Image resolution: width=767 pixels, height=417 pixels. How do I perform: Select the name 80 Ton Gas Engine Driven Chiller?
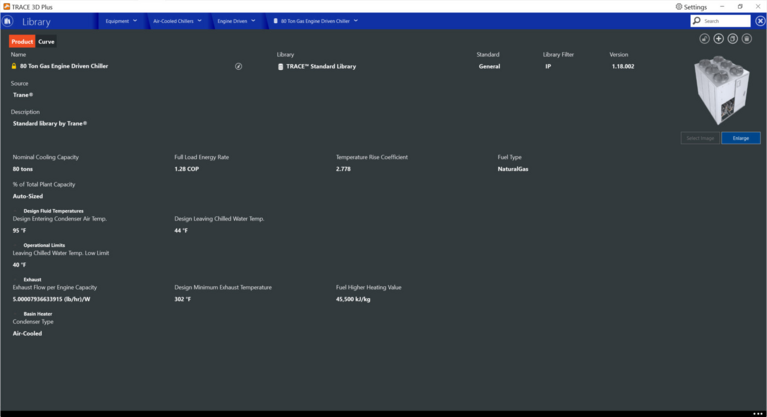tap(64, 66)
